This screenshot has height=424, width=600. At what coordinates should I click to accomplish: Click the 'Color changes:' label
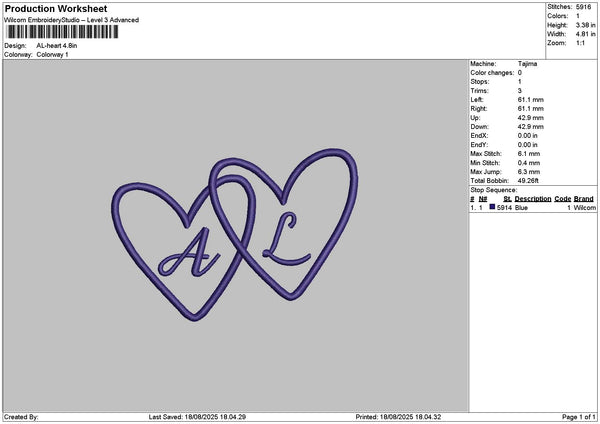pos(492,73)
